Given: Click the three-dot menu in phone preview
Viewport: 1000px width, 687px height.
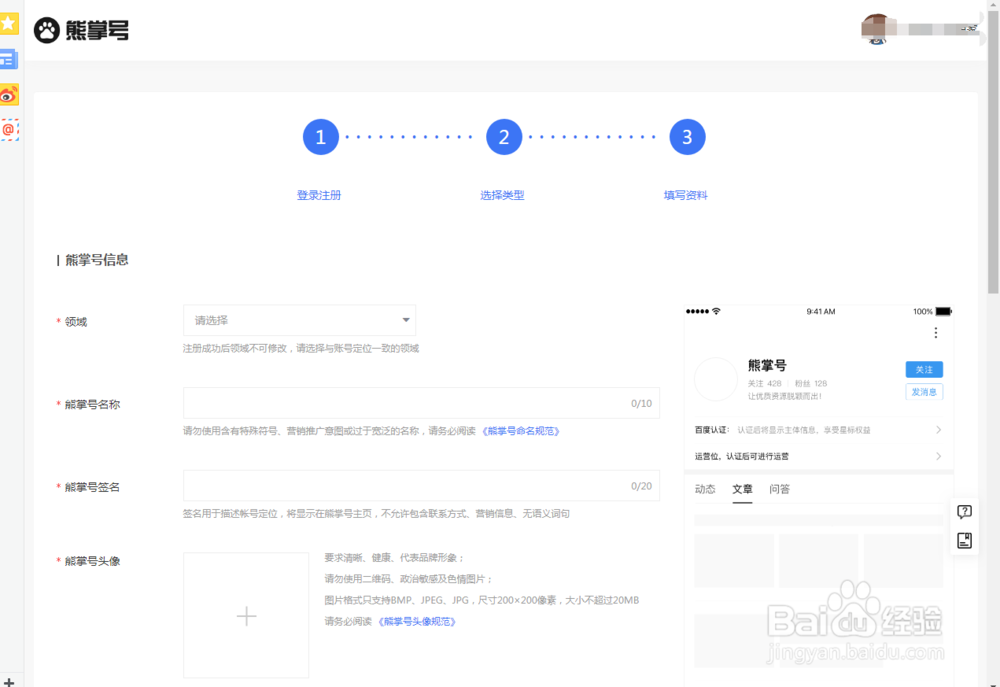Looking at the screenshot, I should 936,332.
